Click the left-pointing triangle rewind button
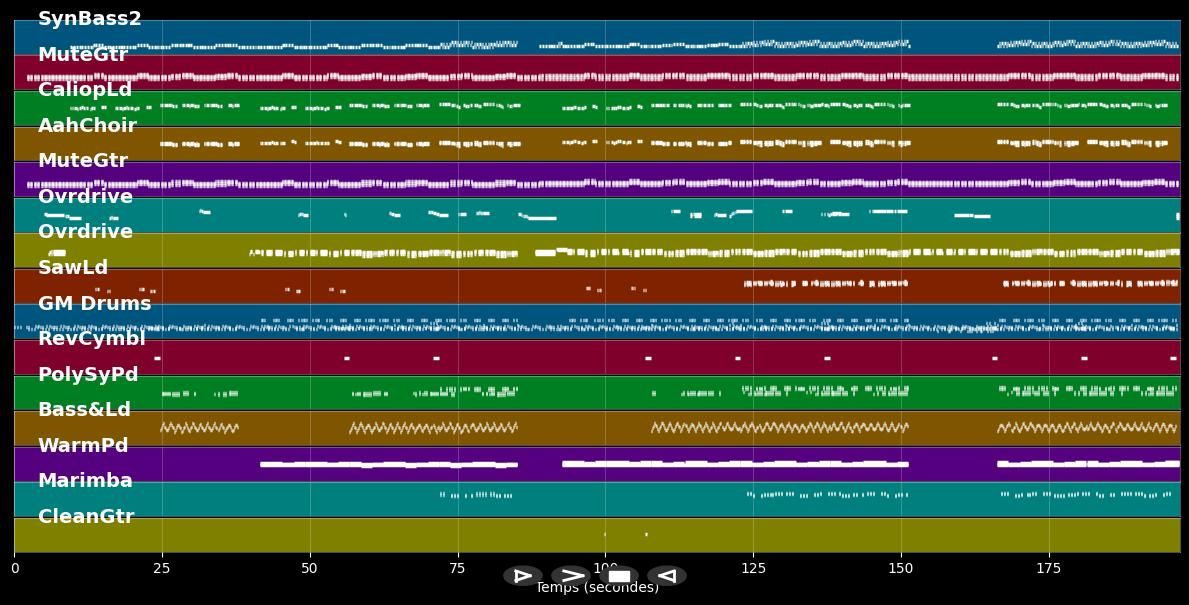 tap(666, 576)
